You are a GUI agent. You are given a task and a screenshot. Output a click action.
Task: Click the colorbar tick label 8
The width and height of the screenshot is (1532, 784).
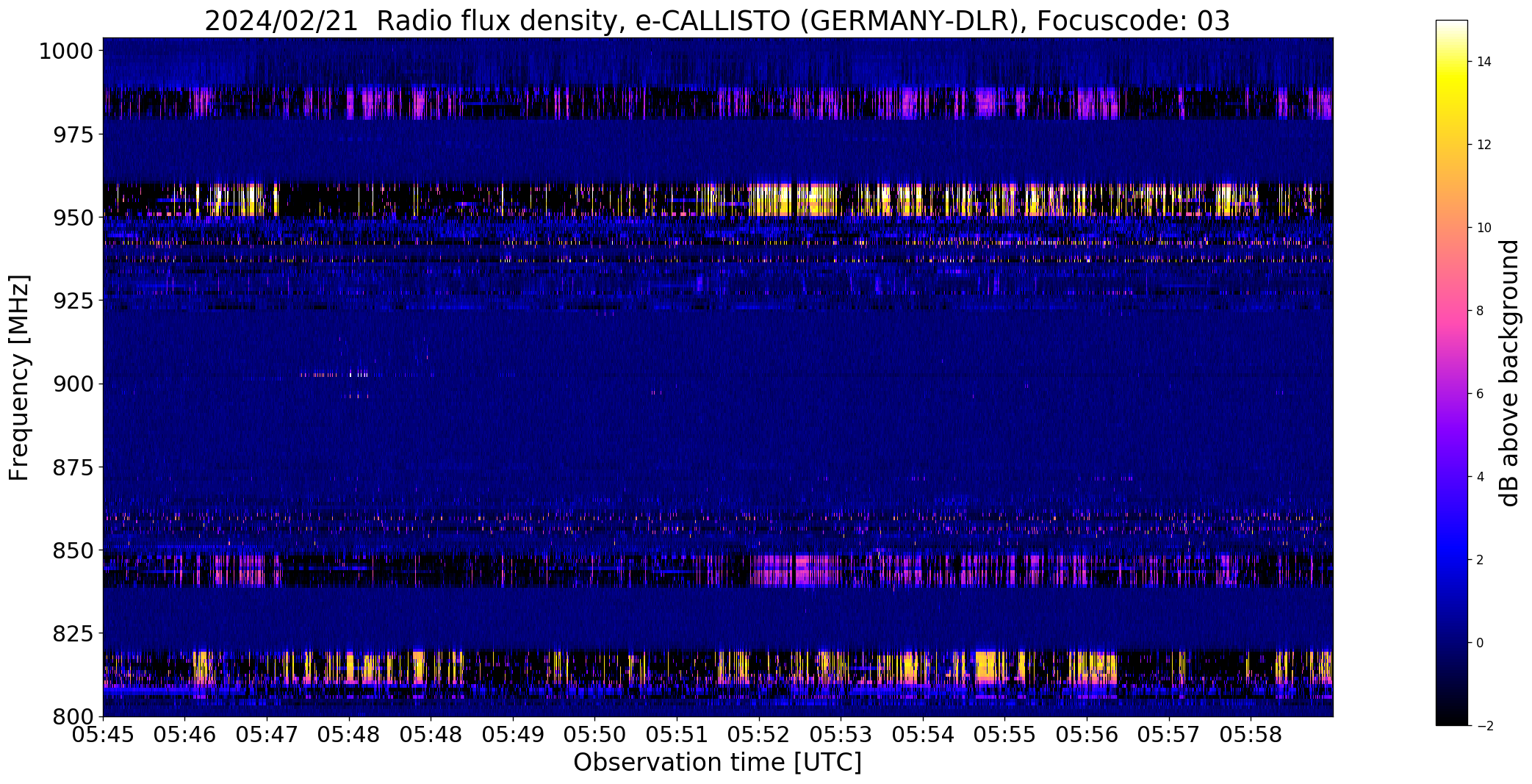click(x=1480, y=311)
